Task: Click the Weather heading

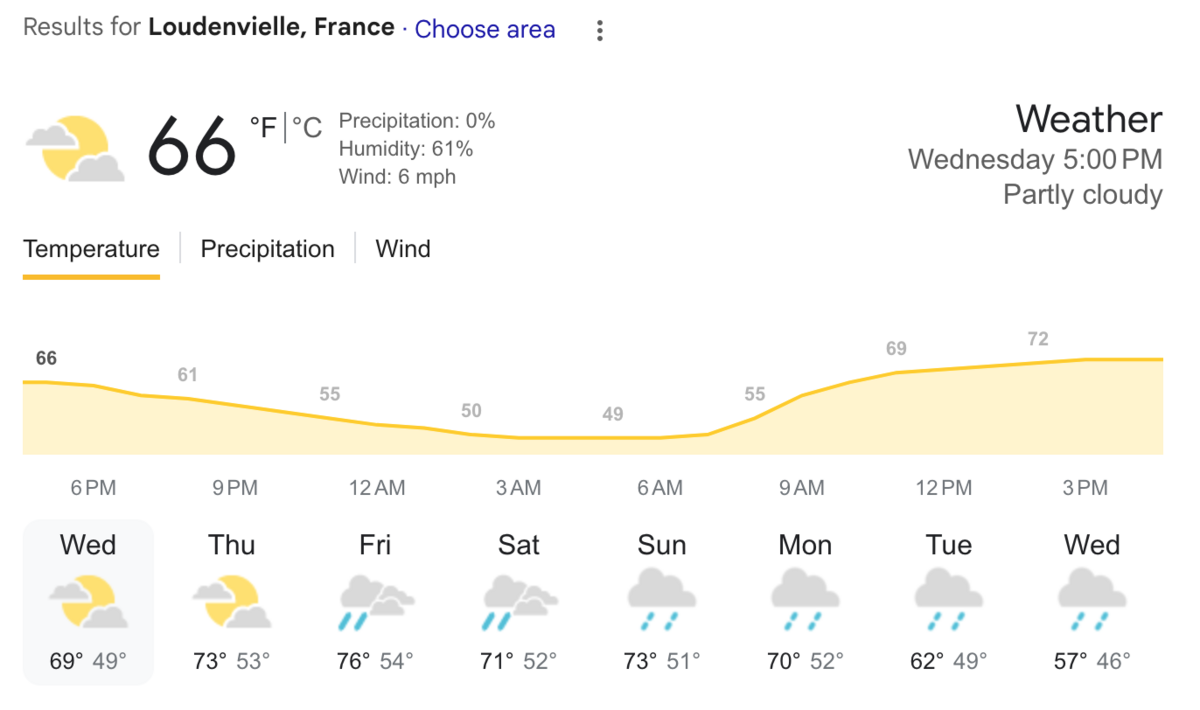Action: [x=1088, y=119]
